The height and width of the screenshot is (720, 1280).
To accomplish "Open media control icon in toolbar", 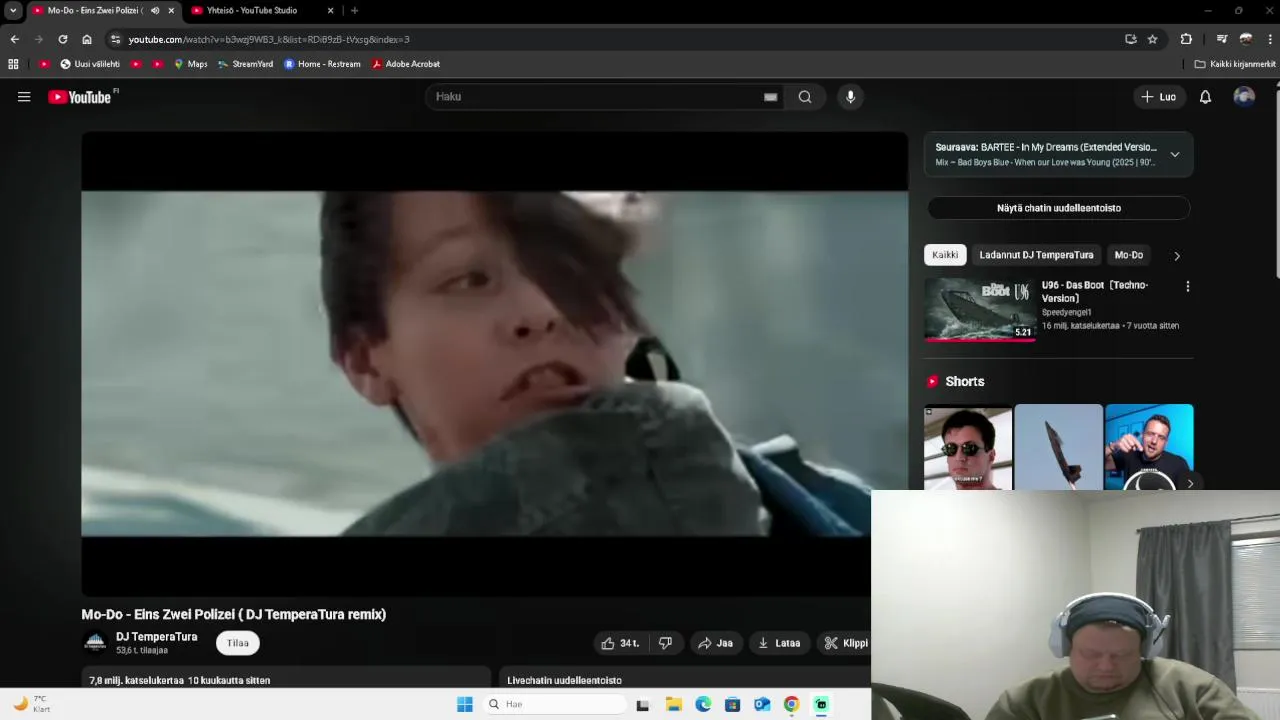I will click(1221, 39).
